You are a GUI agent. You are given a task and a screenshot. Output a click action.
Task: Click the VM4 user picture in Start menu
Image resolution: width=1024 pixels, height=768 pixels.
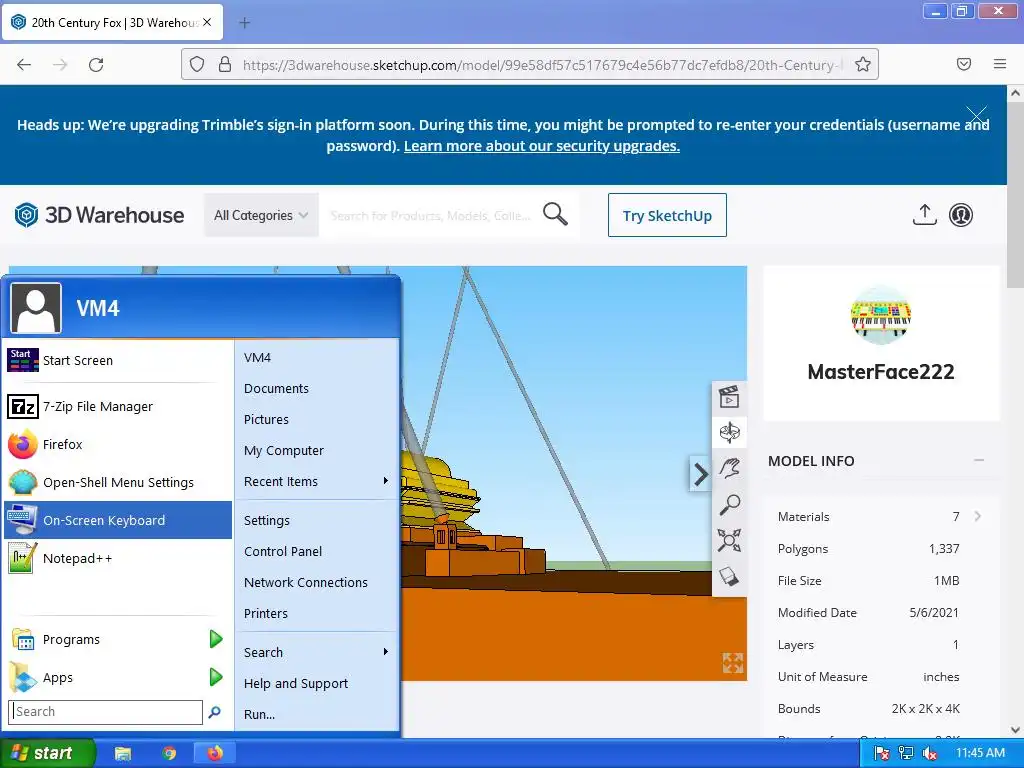click(36, 308)
